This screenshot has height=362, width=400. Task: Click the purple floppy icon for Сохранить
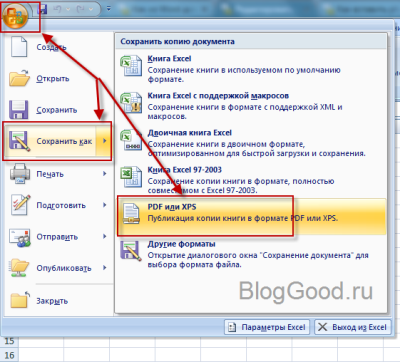click(19, 110)
